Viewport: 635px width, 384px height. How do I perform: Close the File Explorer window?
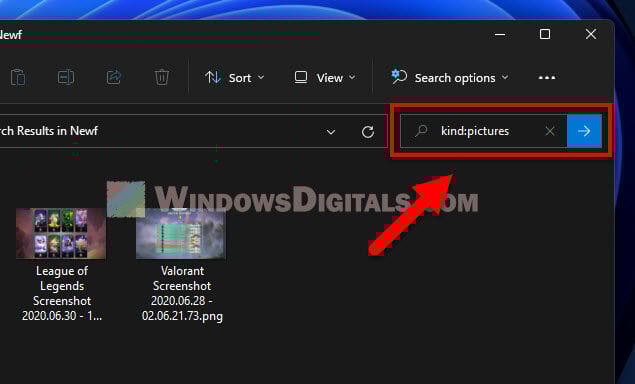point(591,34)
